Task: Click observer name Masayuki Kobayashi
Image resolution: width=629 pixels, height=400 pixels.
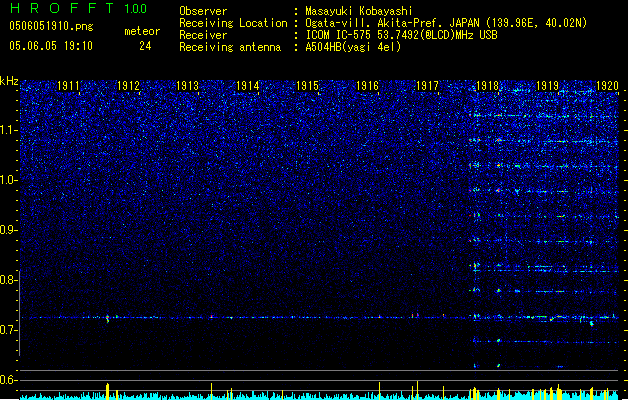Action: pyautogui.click(x=359, y=11)
